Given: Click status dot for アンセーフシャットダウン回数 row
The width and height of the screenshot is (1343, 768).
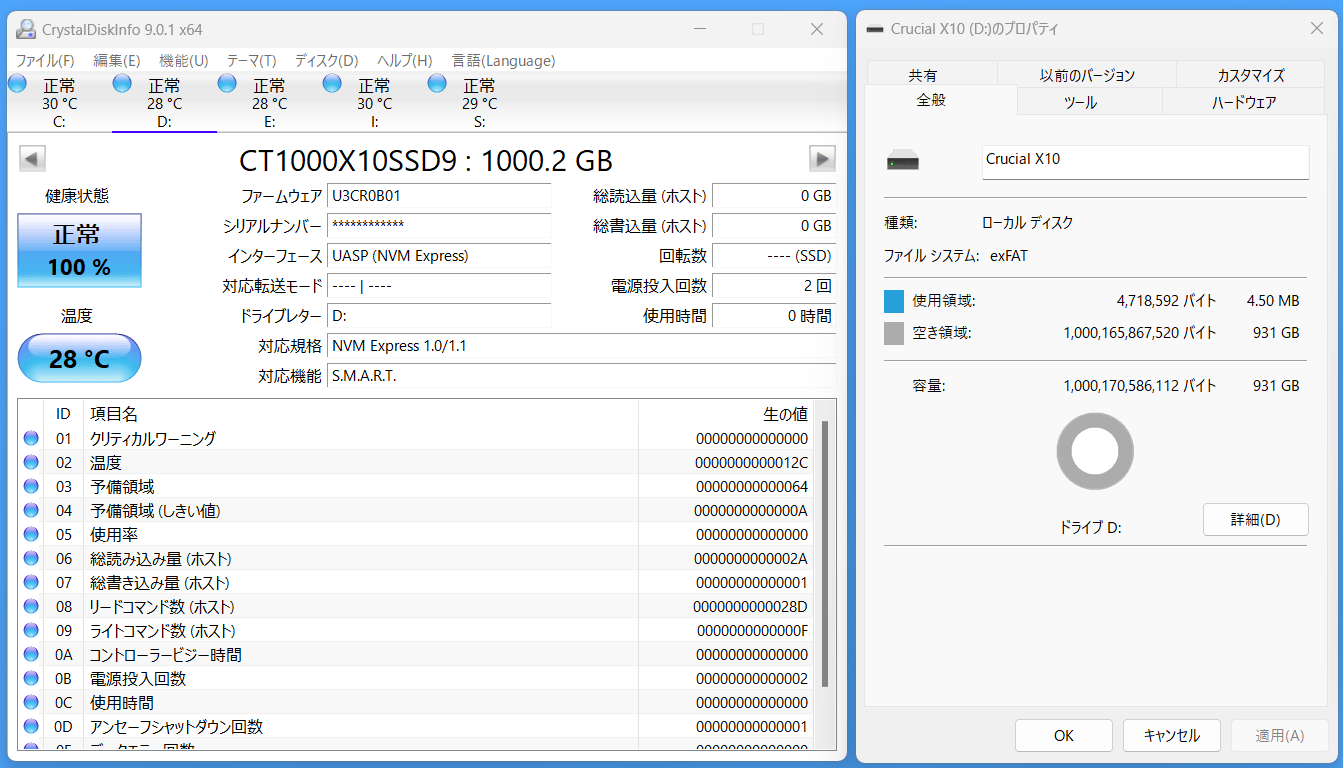Looking at the screenshot, I should [31, 726].
